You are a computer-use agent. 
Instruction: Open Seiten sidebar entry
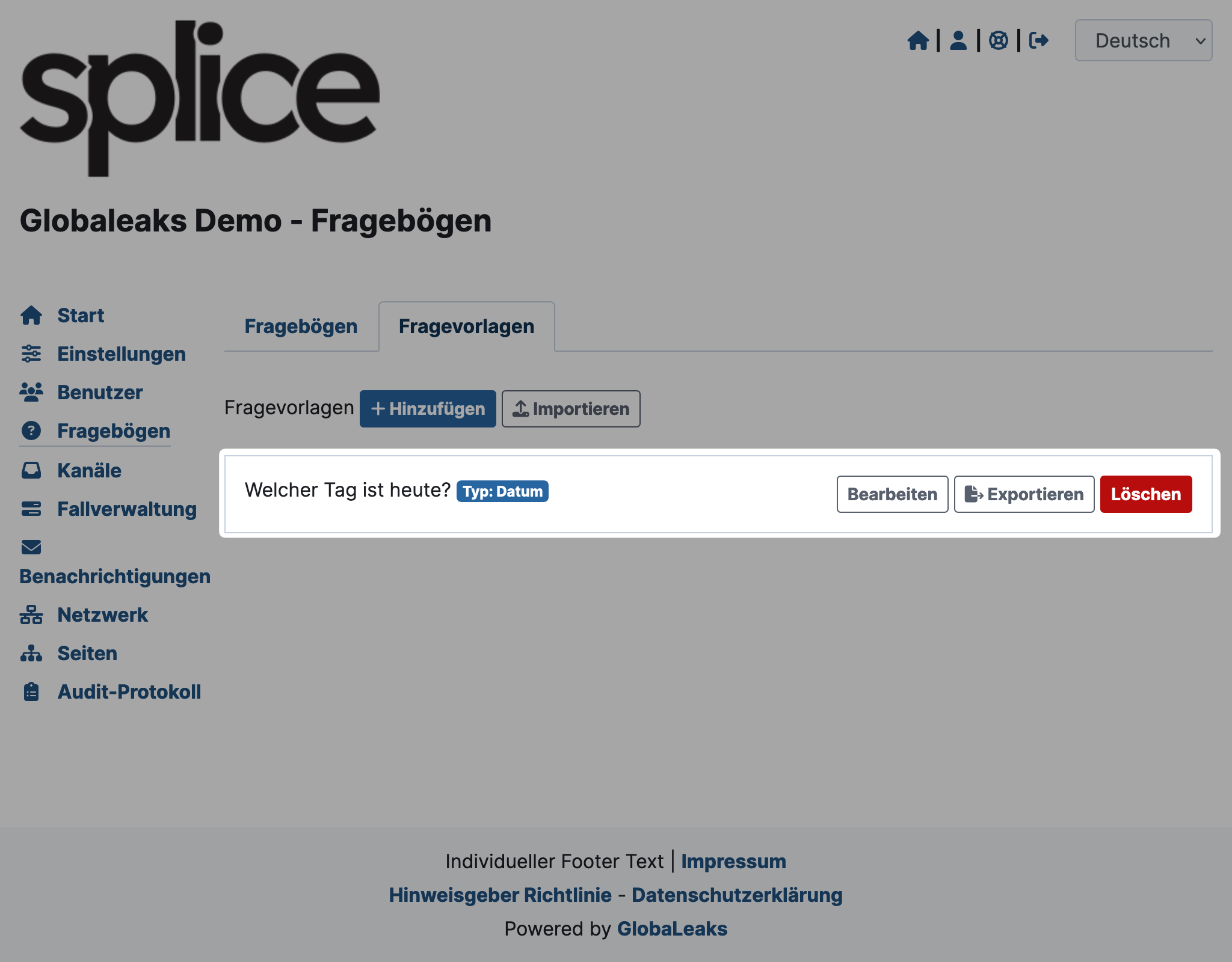(87, 653)
